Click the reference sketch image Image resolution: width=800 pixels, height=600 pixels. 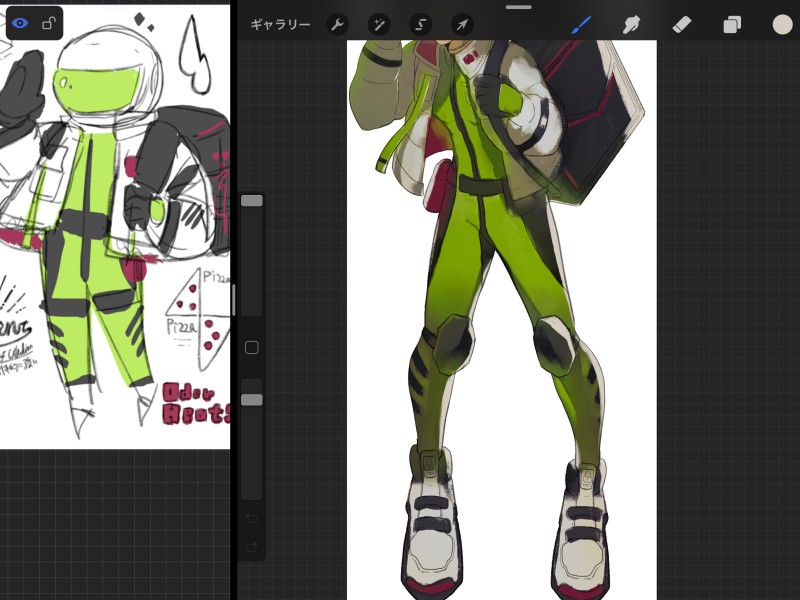115,227
